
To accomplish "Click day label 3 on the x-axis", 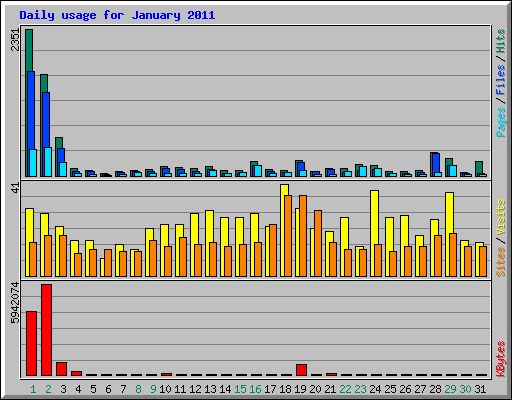I will pyautogui.click(x=63, y=389).
